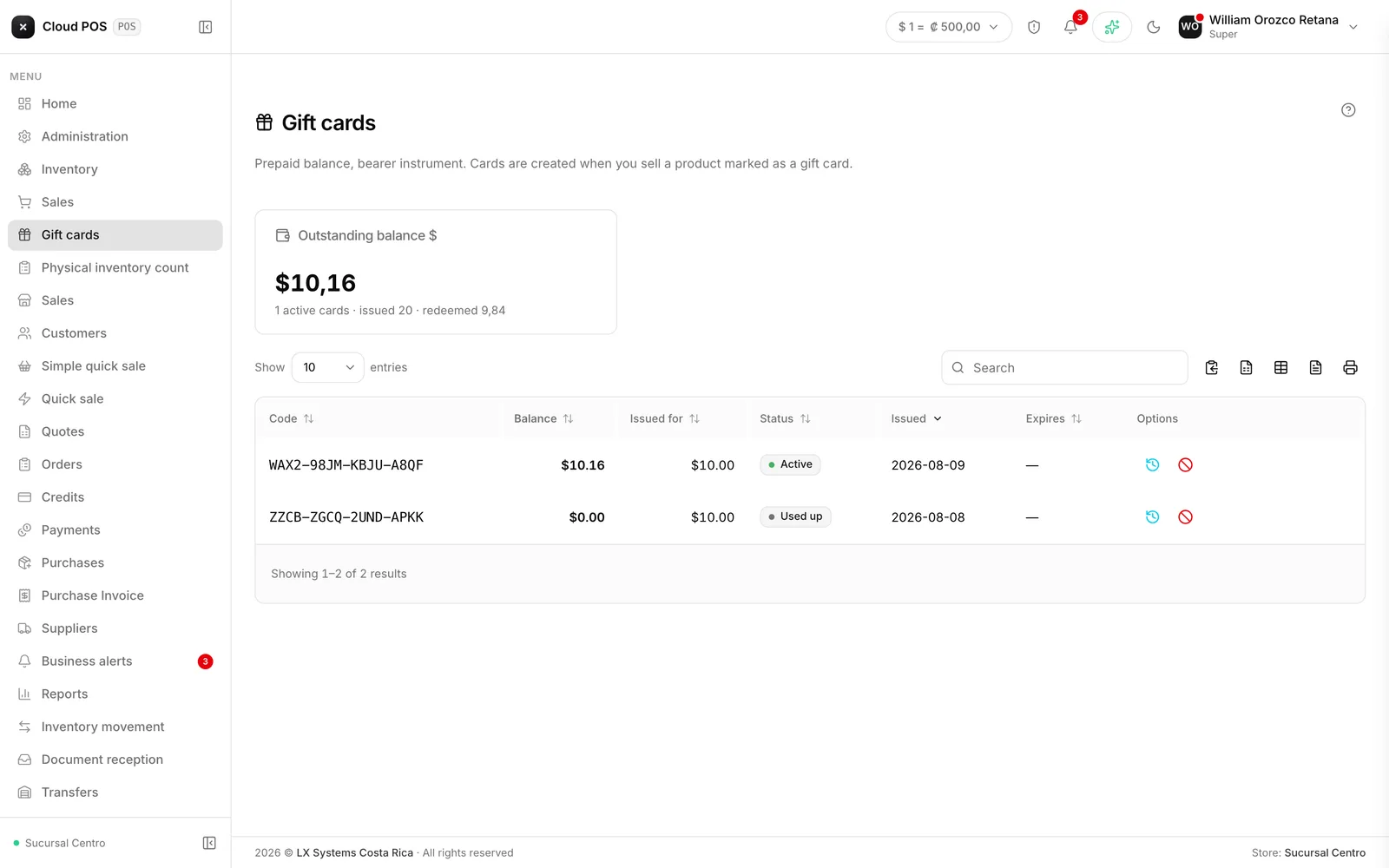Print the gift cards table
Viewport: 1389px width, 868px height.
1351,368
